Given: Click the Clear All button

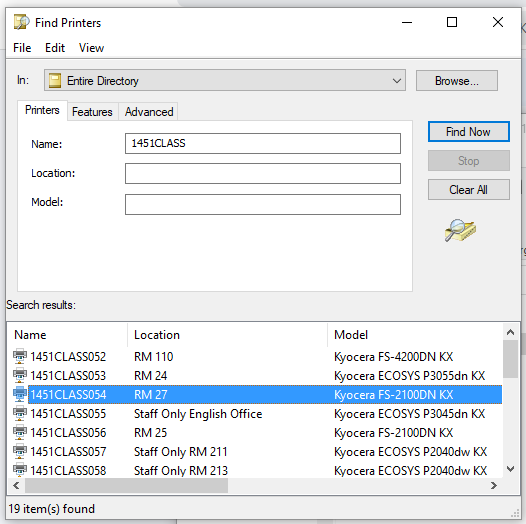Looking at the screenshot, I should (x=469, y=190).
